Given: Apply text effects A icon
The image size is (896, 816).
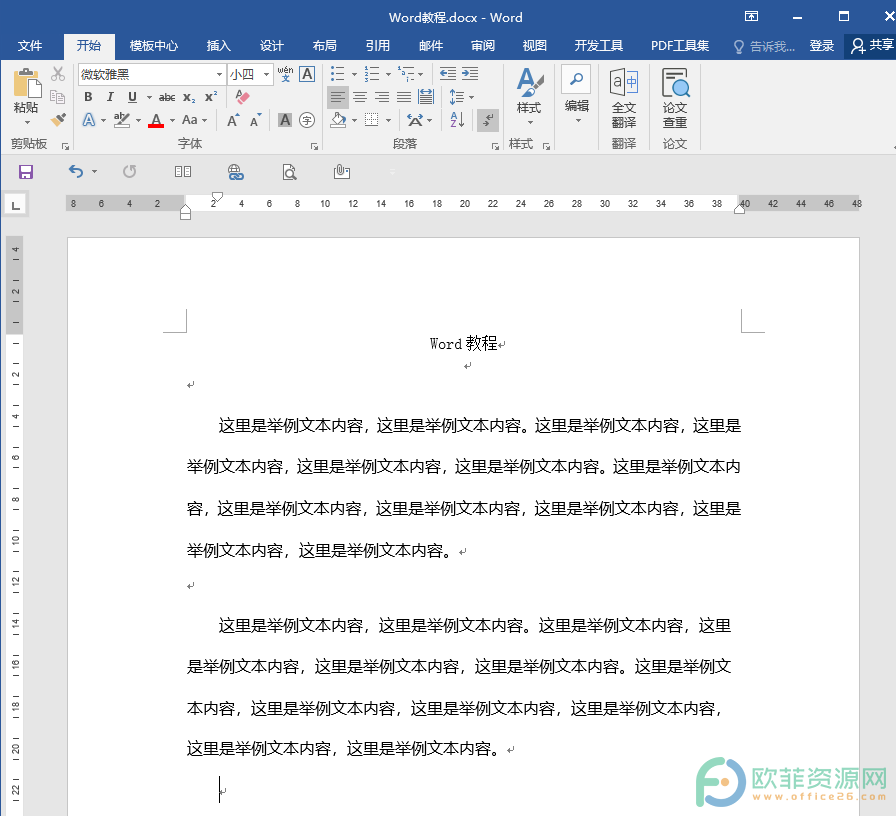Looking at the screenshot, I should (89, 120).
